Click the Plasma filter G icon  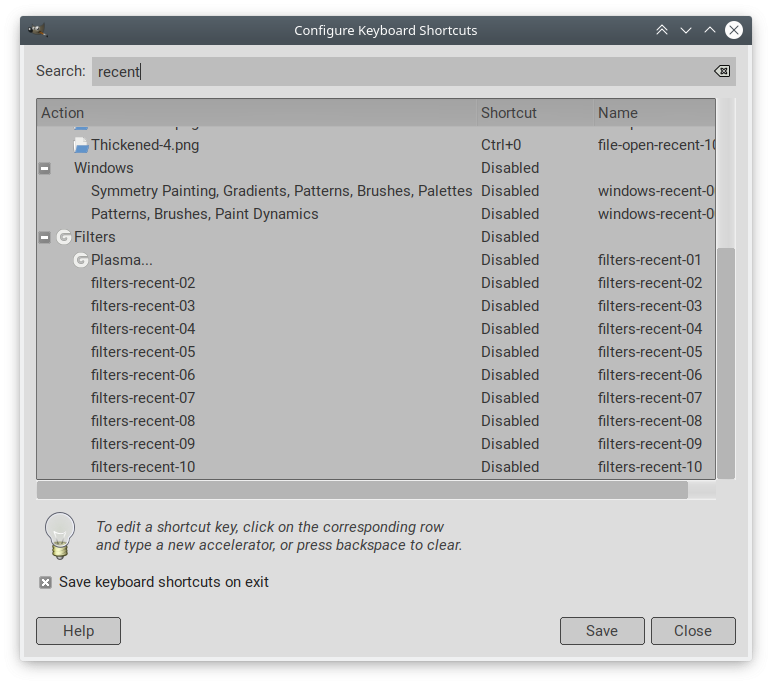tap(81, 260)
